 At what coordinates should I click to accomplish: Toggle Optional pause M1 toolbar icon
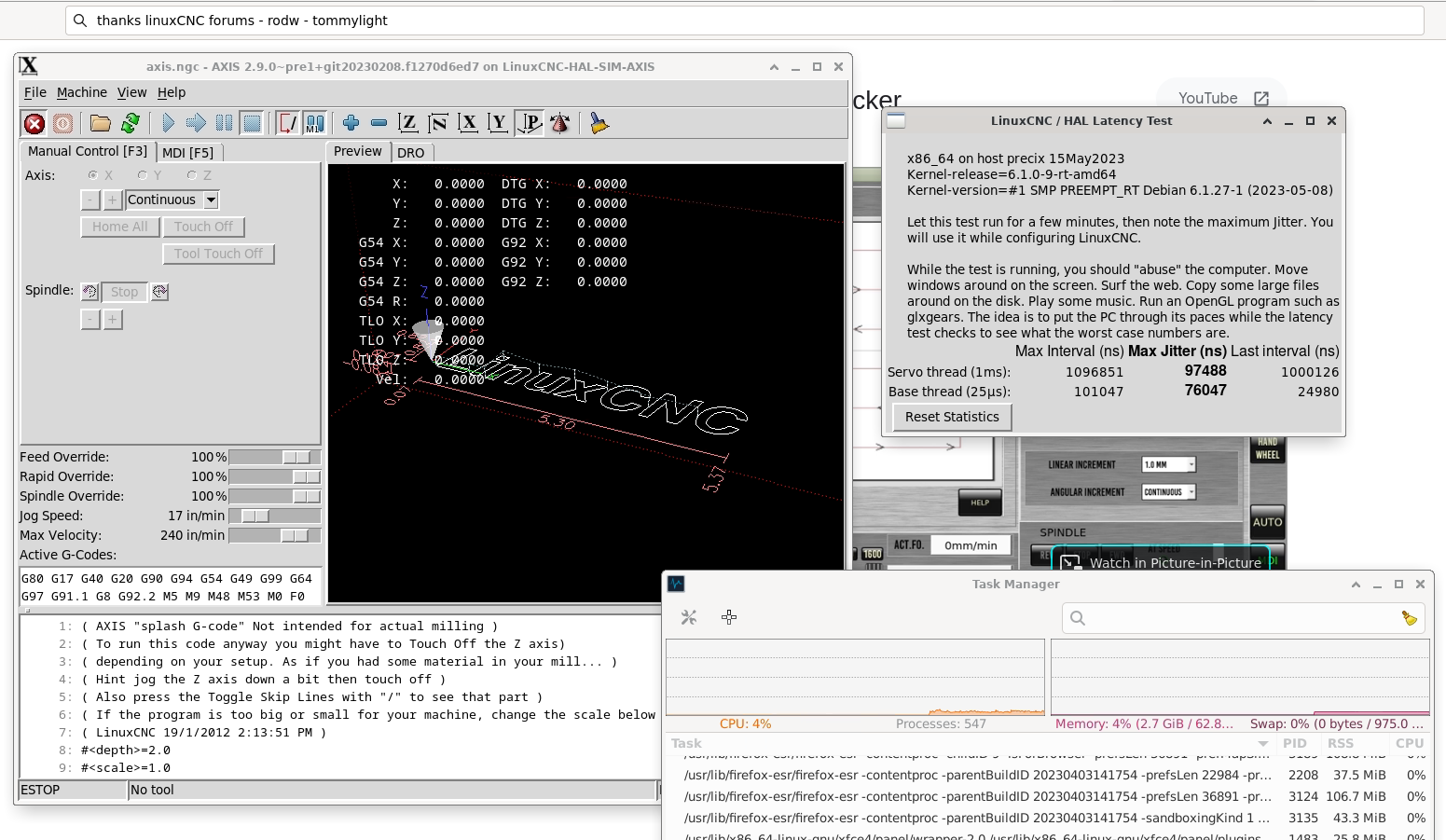tap(315, 123)
